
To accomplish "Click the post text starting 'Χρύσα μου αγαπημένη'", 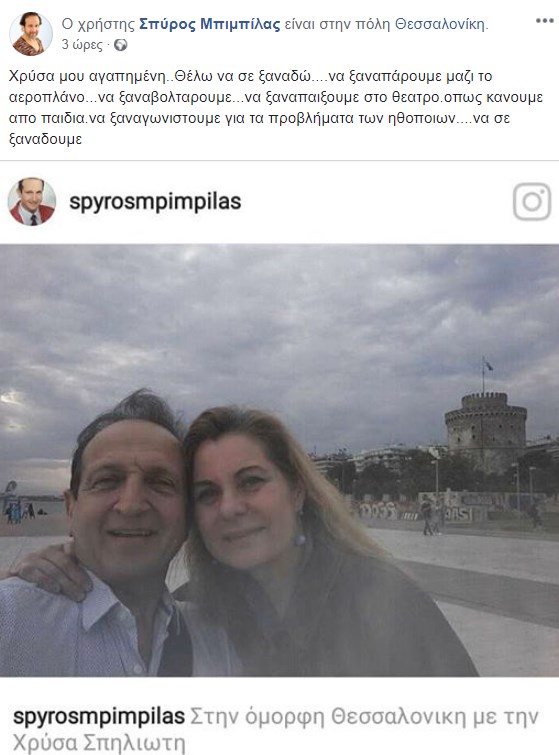I will tap(276, 108).
